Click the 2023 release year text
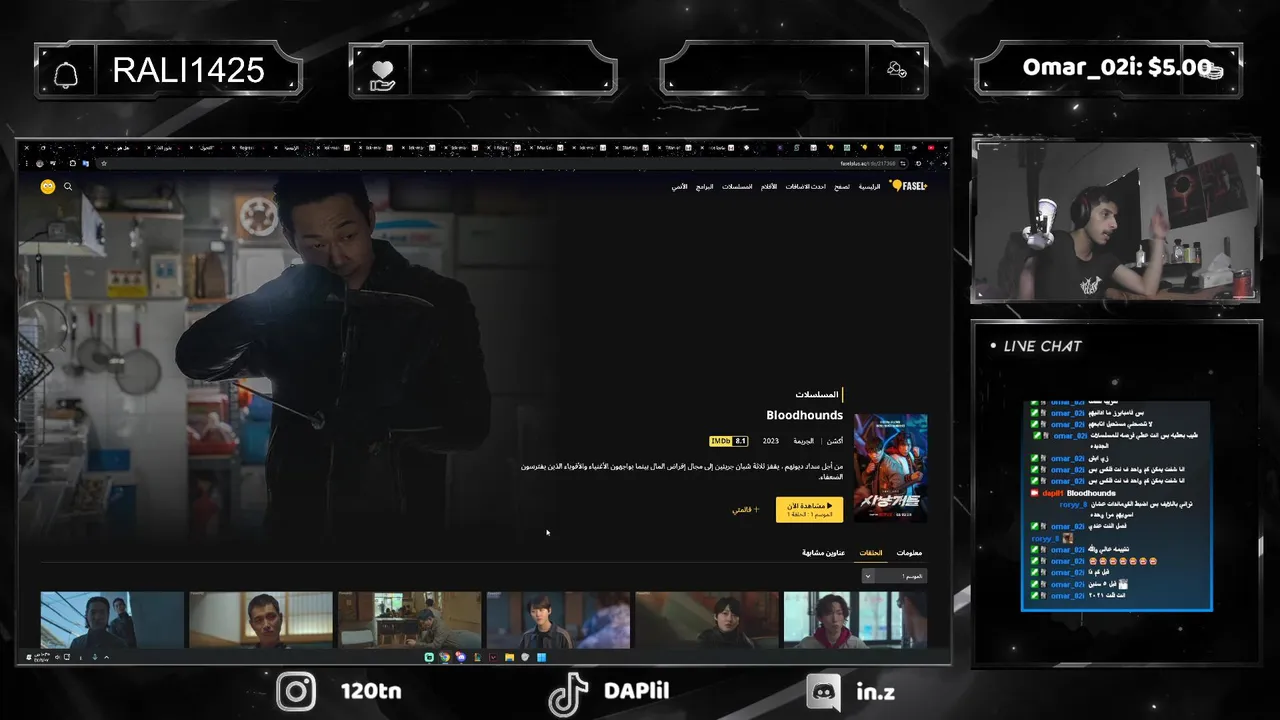 (770, 441)
